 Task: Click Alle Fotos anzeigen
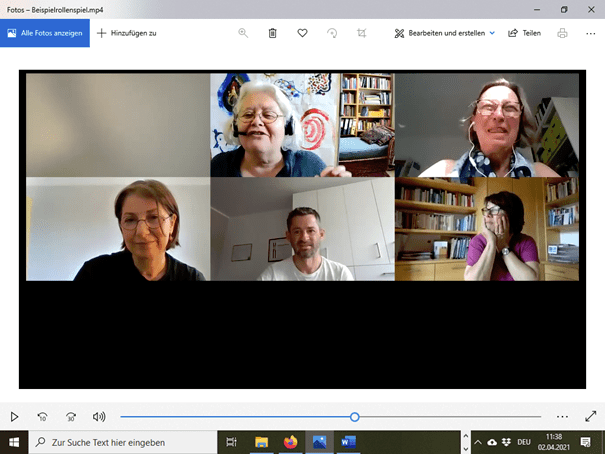pos(45,33)
